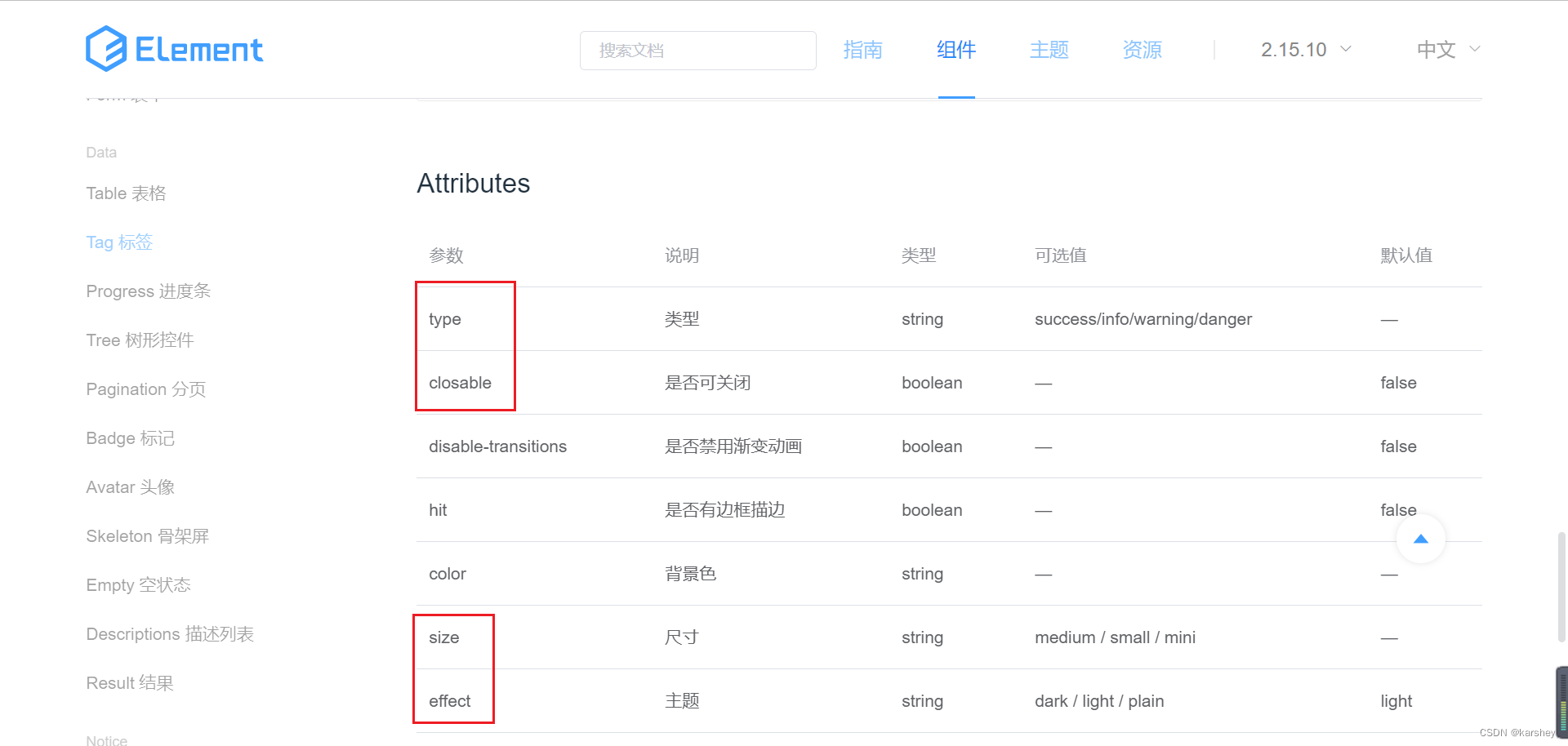Image resolution: width=1568 pixels, height=746 pixels.
Task: Click the 是否禁用渐变动画 description cell
Action: (733, 446)
